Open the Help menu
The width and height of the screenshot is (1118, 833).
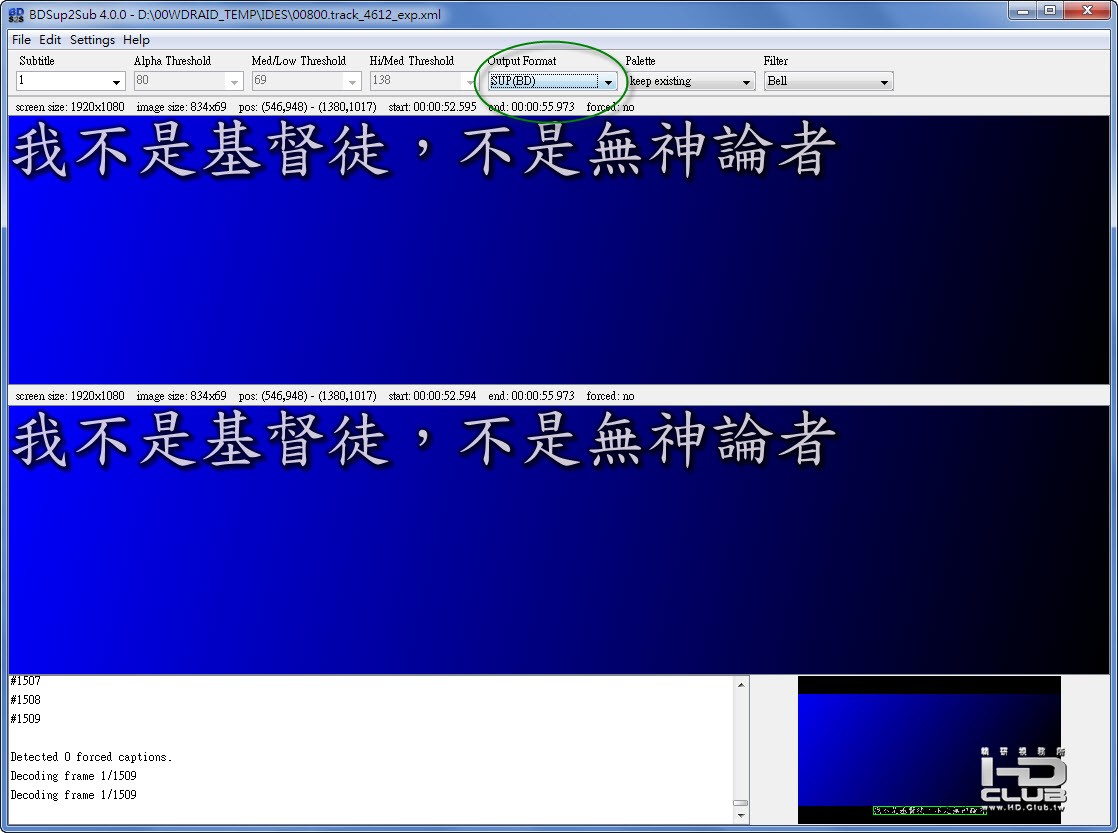coord(136,40)
